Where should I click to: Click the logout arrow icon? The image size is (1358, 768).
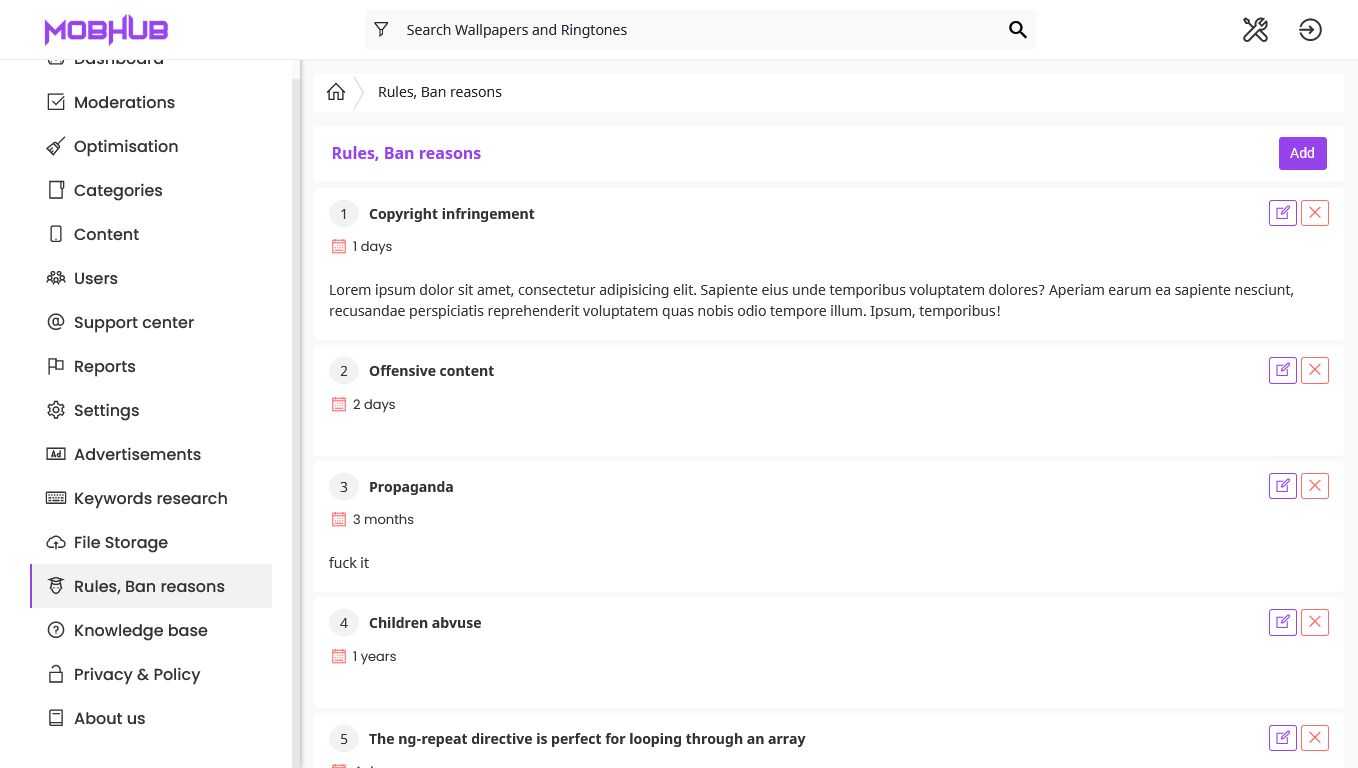1310,30
